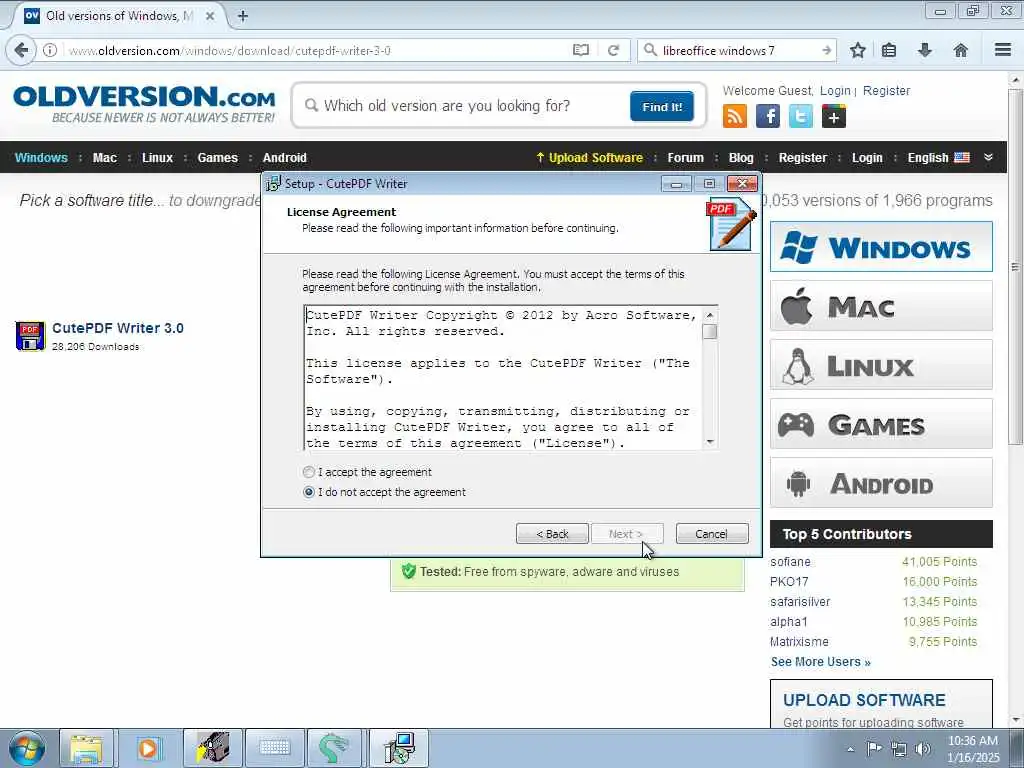Click the header Register link

click(x=886, y=91)
